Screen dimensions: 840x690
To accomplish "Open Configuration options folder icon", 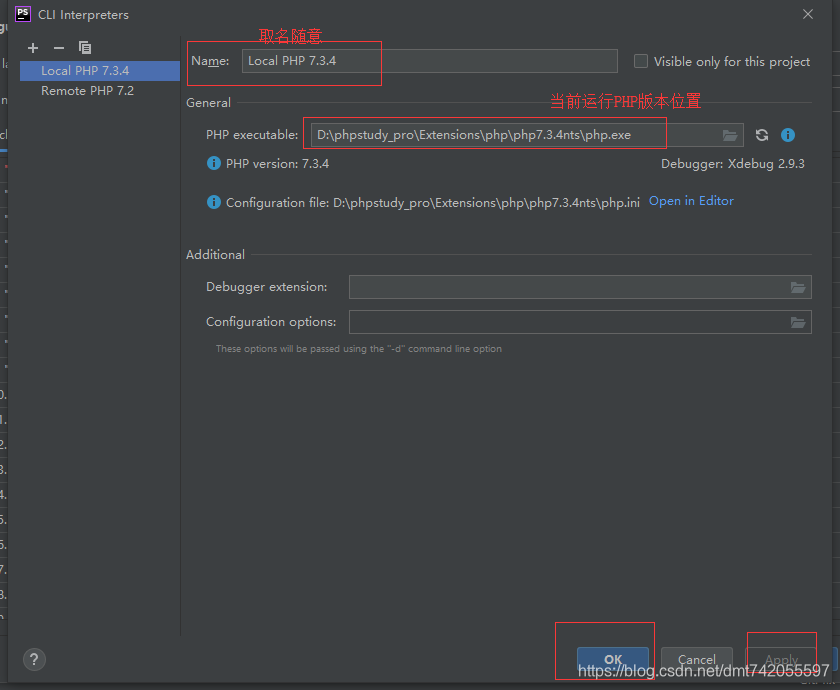I will (x=798, y=322).
